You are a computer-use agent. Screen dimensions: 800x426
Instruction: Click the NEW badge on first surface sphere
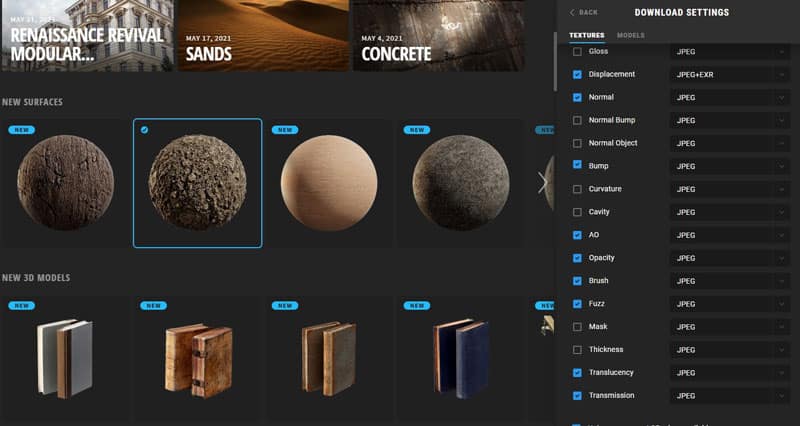pos(21,130)
